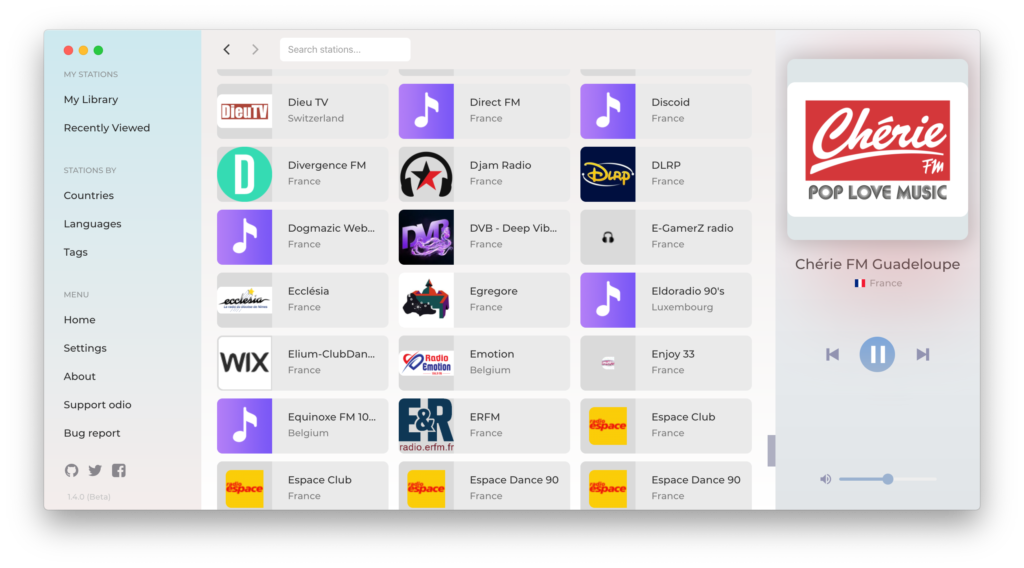The height and width of the screenshot is (568, 1024).
Task: Select the Dieu TV station name
Action: (x=308, y=103)
